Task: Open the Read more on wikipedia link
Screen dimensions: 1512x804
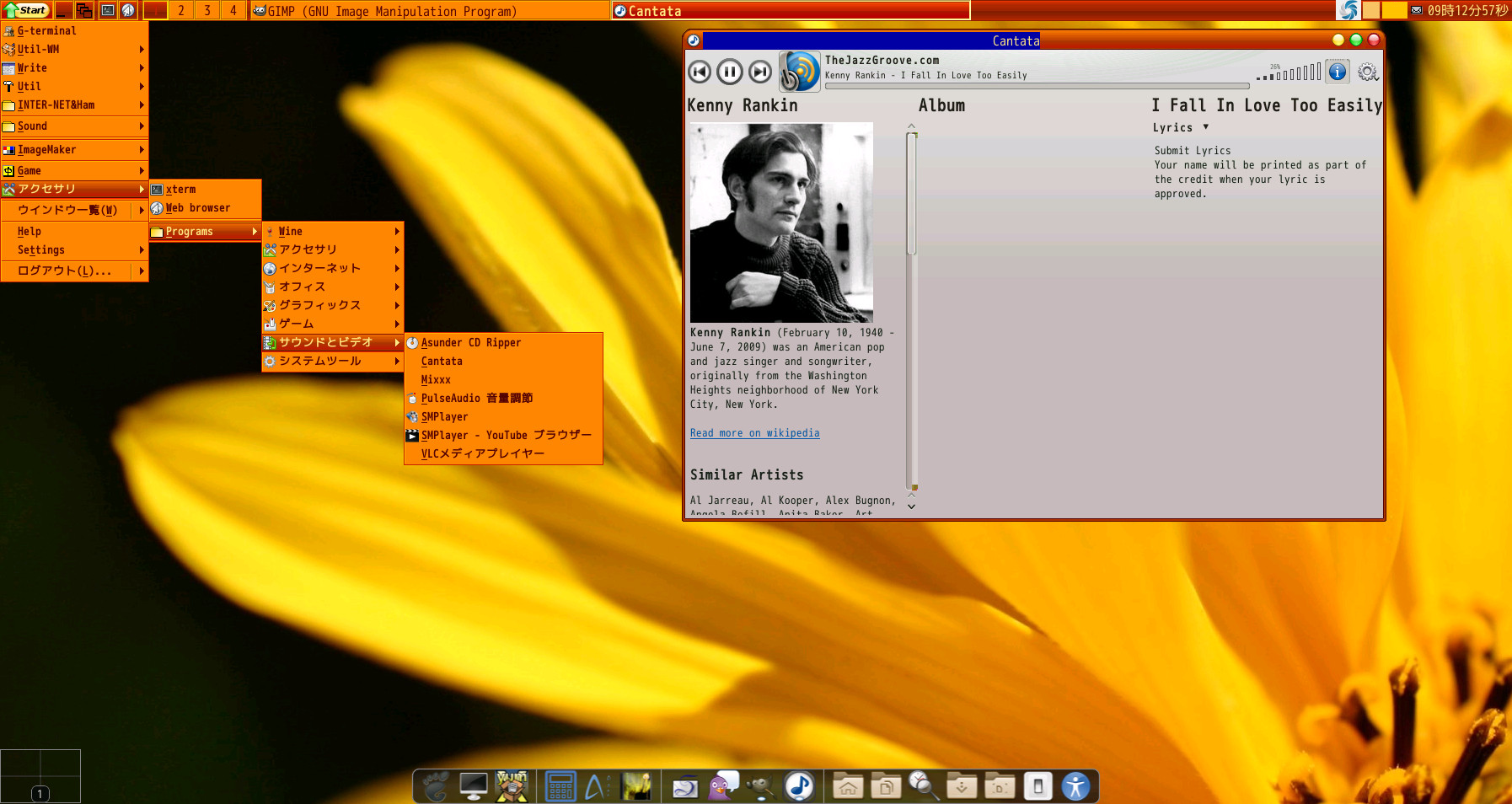Action: pyautogui.click(x=754, y=433)
